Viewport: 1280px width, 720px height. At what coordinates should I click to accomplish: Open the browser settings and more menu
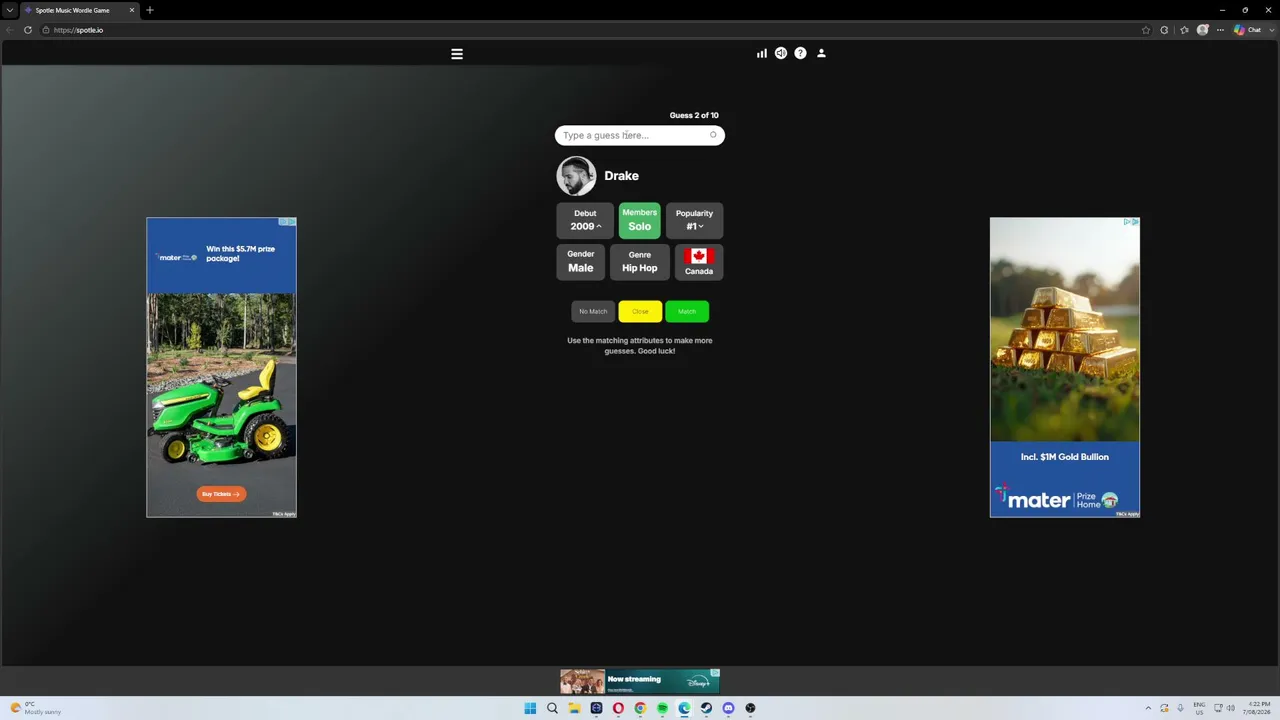click(x=1220, y=30)
